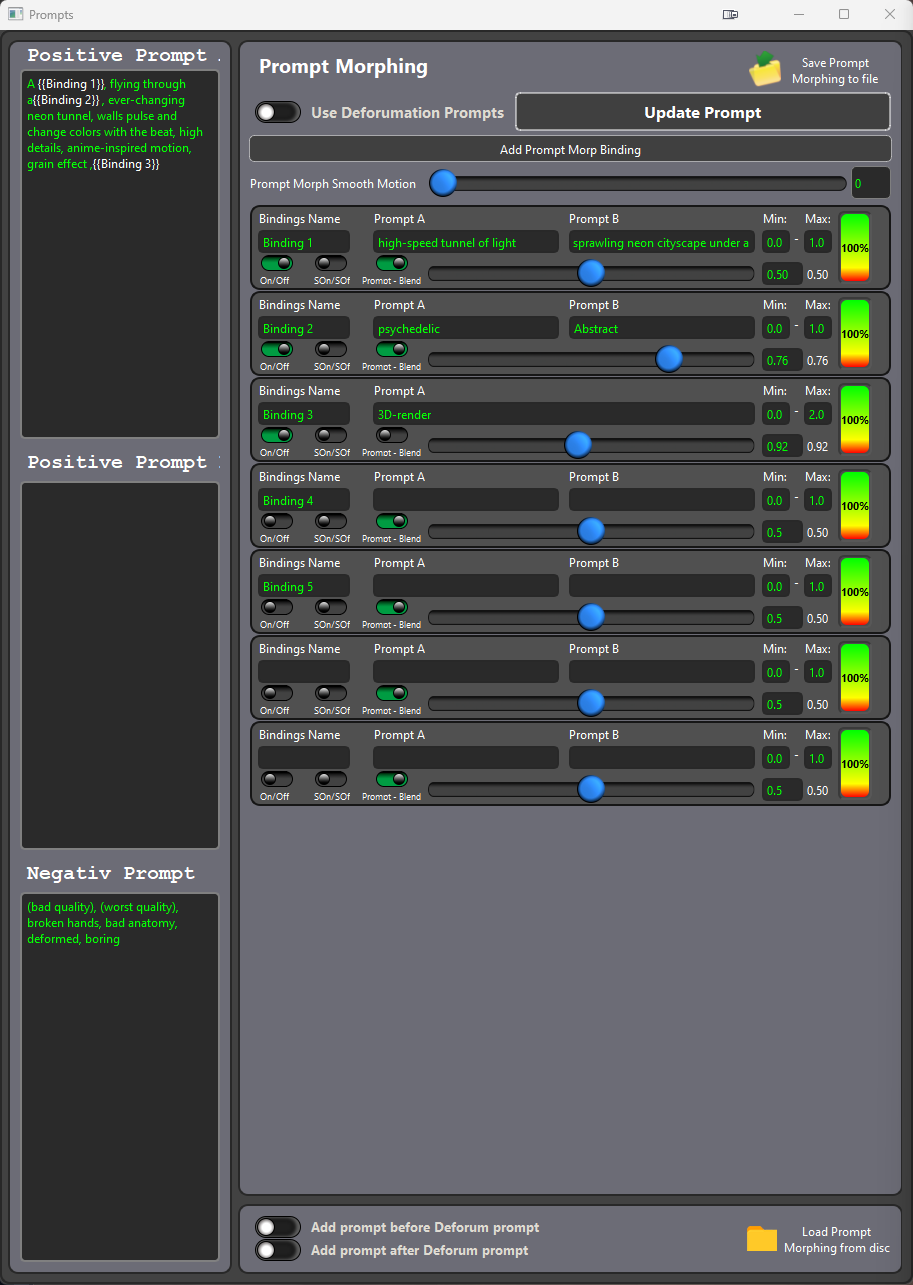Click the Prompts window app icon
This screenshot has height=1285, width=913.
click(x=15, y=15)
